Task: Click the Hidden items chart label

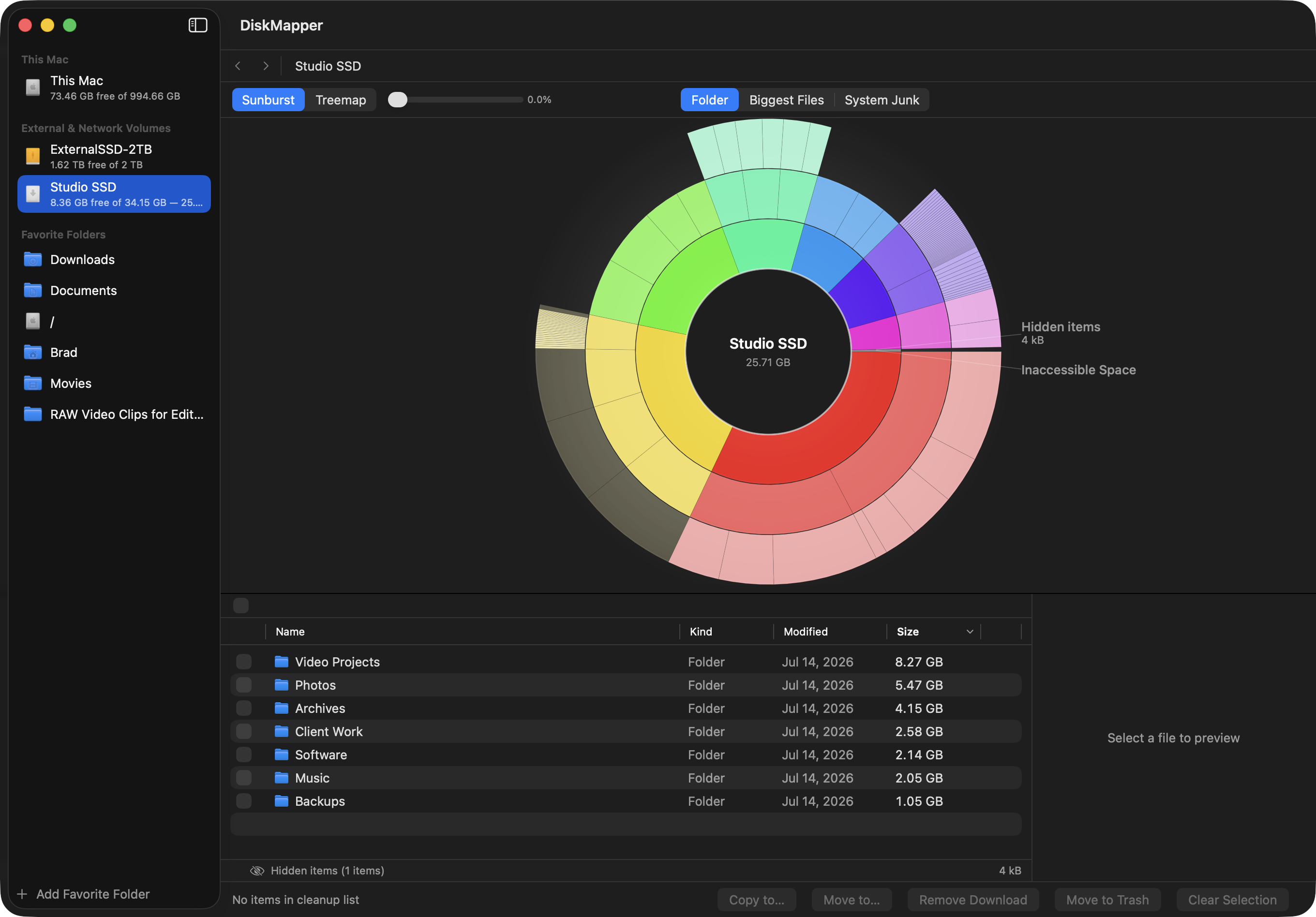Action: coord(1061,332)
